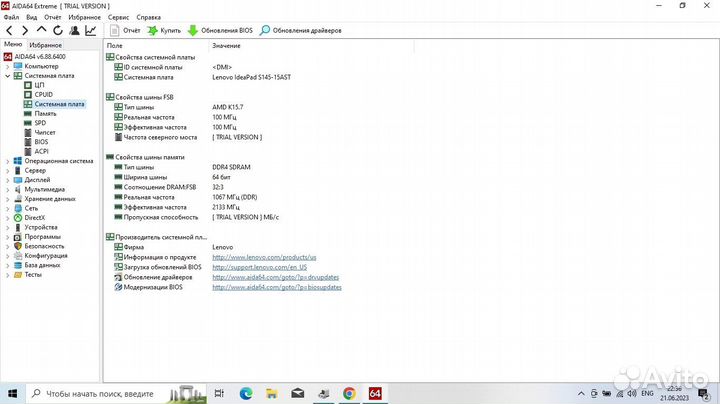The width and height of the screenshot is (720, 404).
Task: Collapse the Системная плата tree node
Action: point(7,76)
